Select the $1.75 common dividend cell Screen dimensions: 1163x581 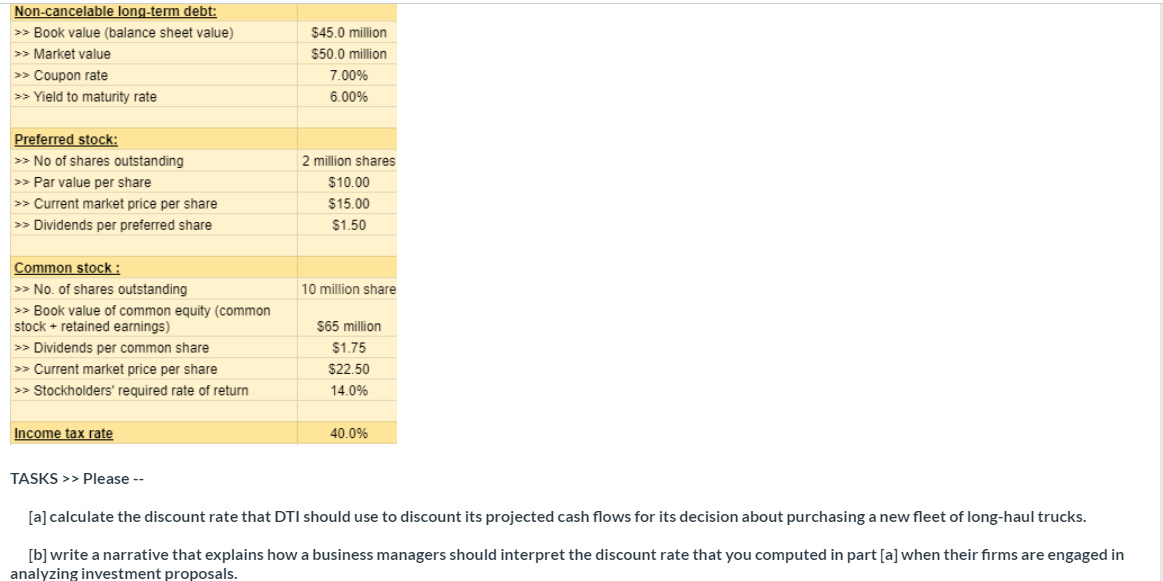(348, 348)
